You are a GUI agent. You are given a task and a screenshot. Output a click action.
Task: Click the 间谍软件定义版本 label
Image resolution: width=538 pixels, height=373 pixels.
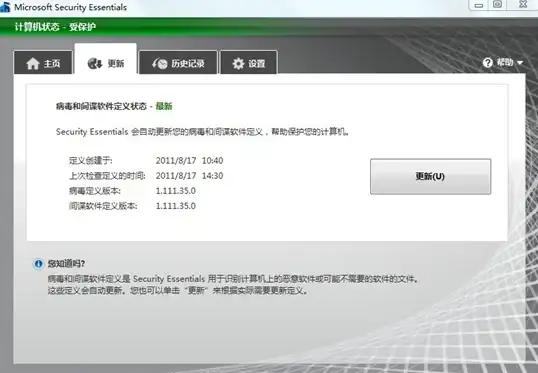click(x=103, y=206)
